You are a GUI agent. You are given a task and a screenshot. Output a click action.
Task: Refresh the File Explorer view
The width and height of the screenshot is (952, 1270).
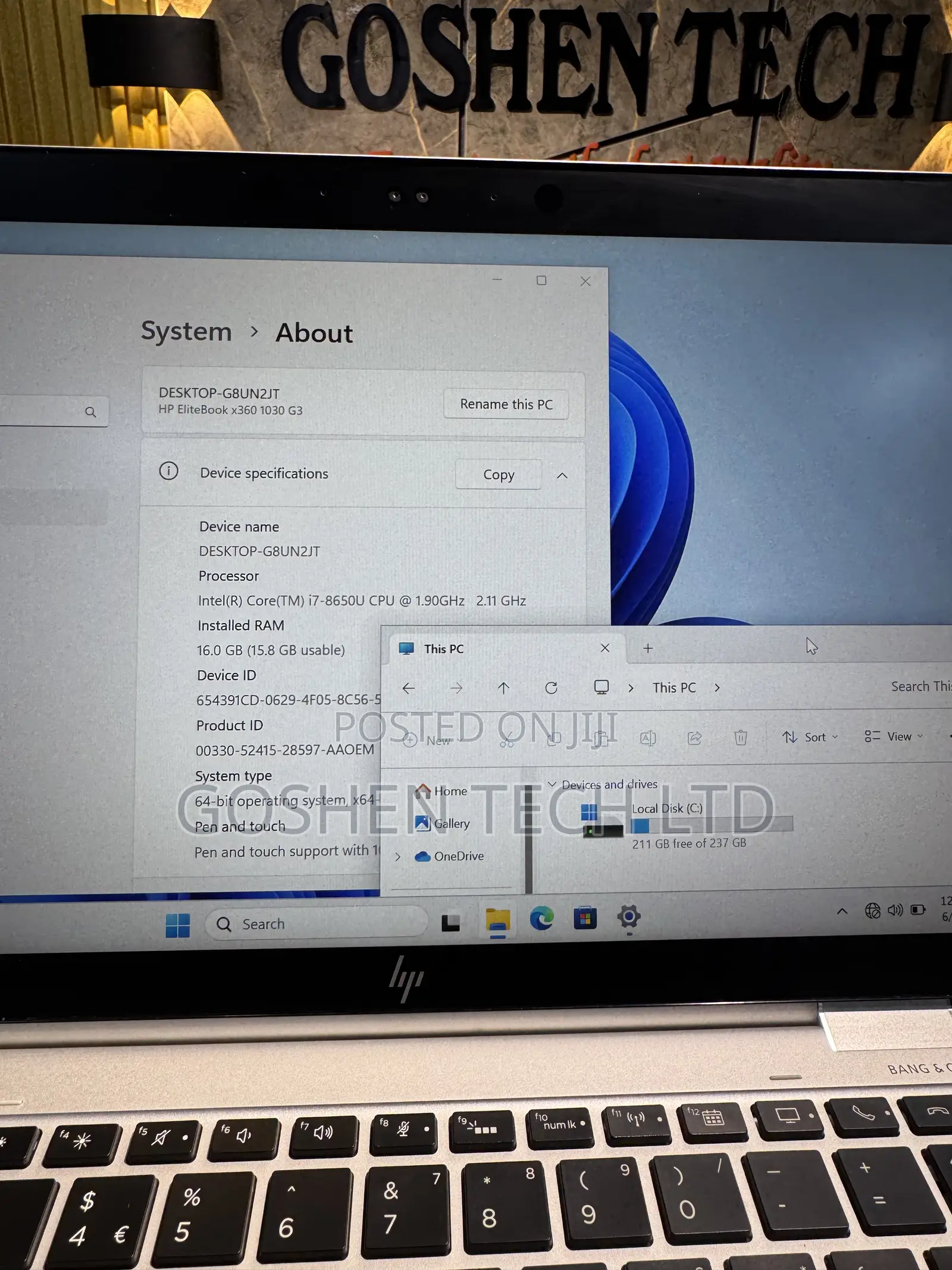click(x=551, y=688)
